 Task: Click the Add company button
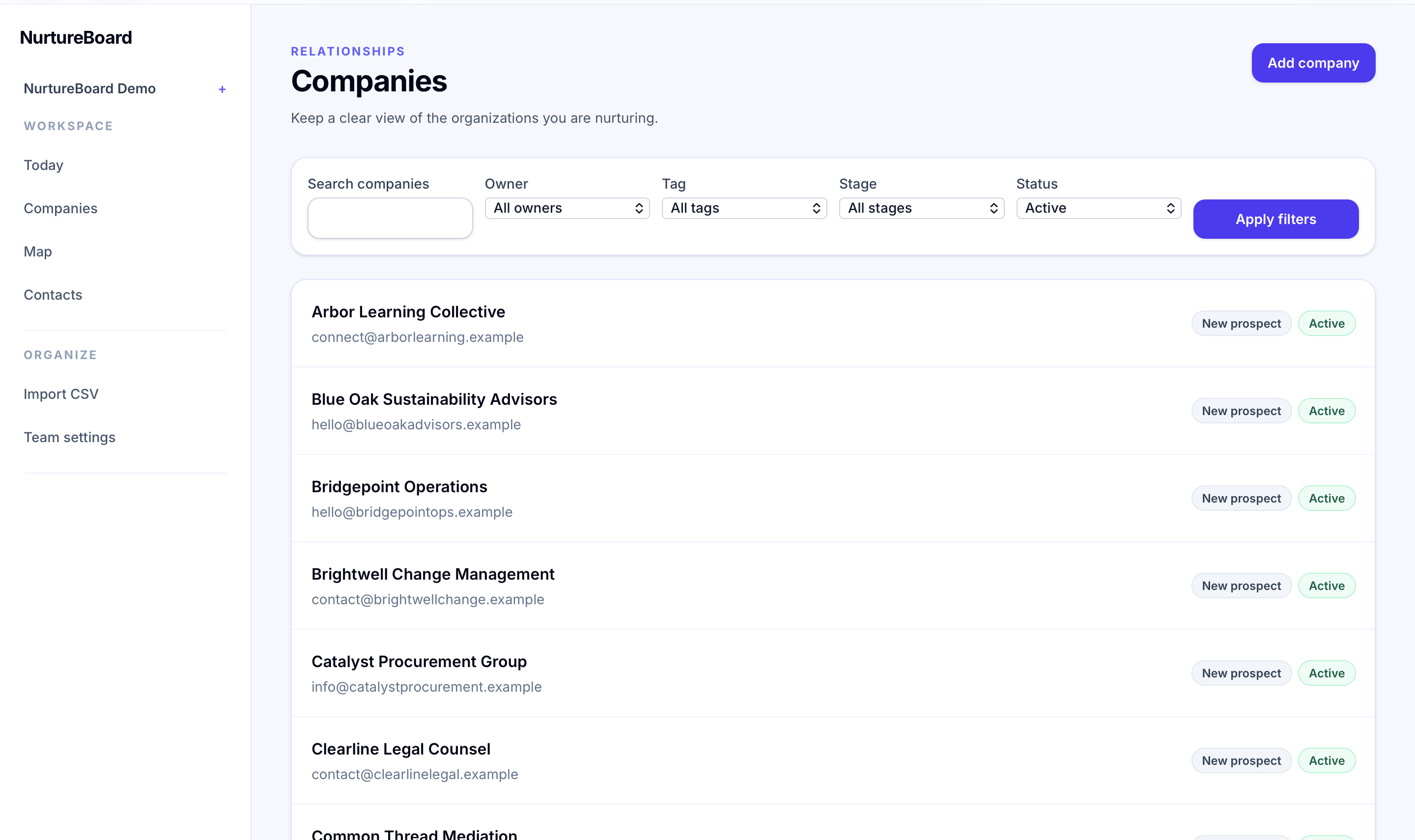1313,63
